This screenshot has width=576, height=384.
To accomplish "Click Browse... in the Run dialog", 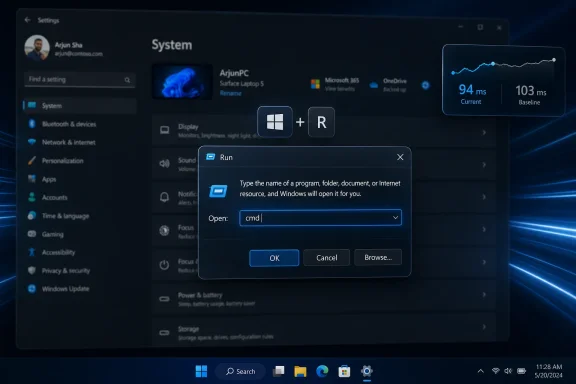I will (378, 257).
